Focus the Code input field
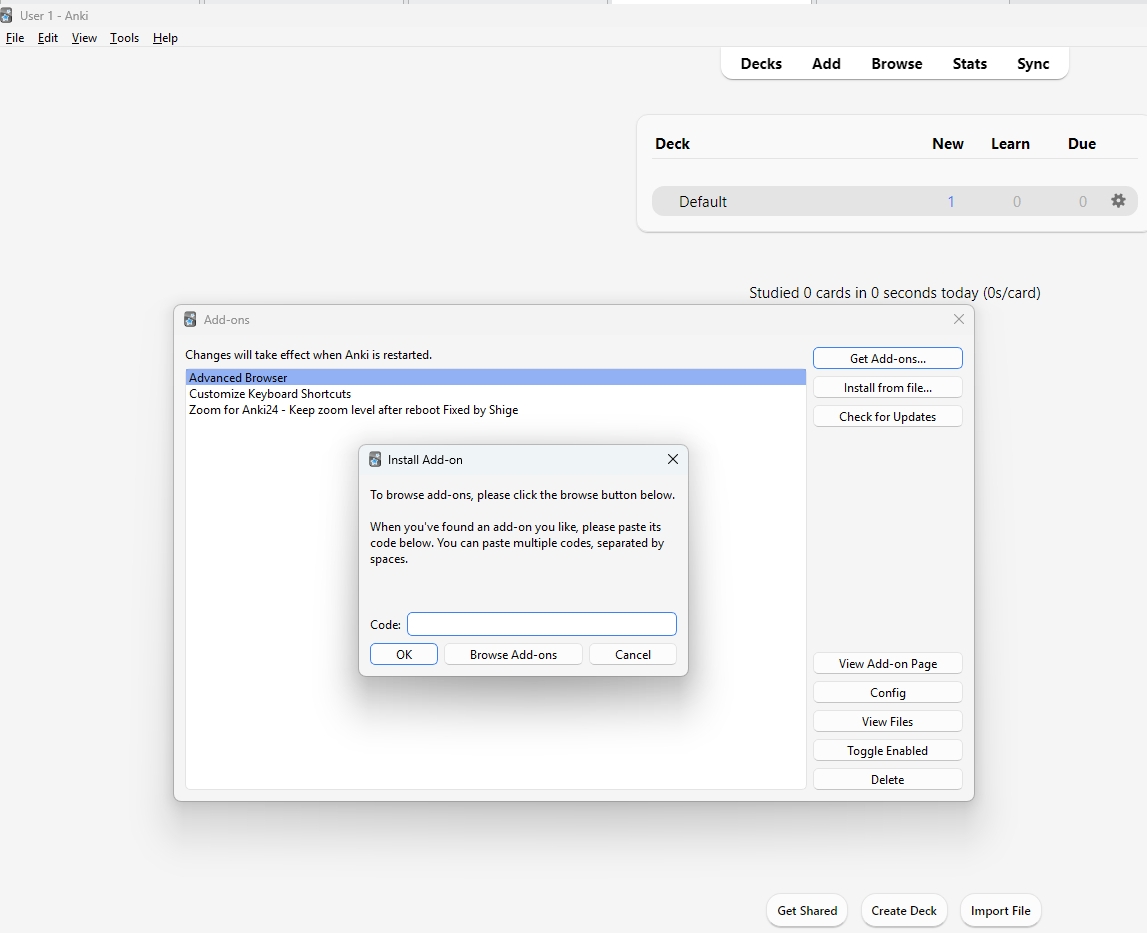Screen dimensions: 1147x933 541,624
